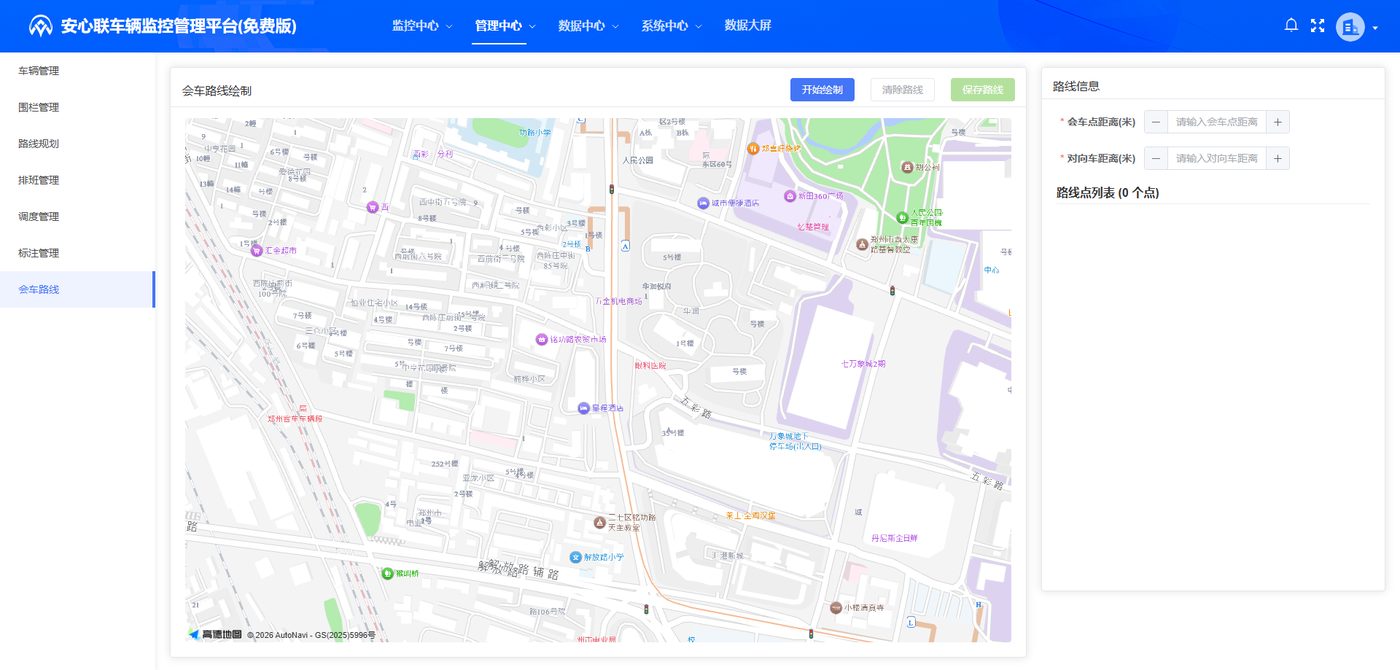Click the 小楼清真寺 marker icon
The height and width of the screenshot is (670, 1400).
coord(836,607)
